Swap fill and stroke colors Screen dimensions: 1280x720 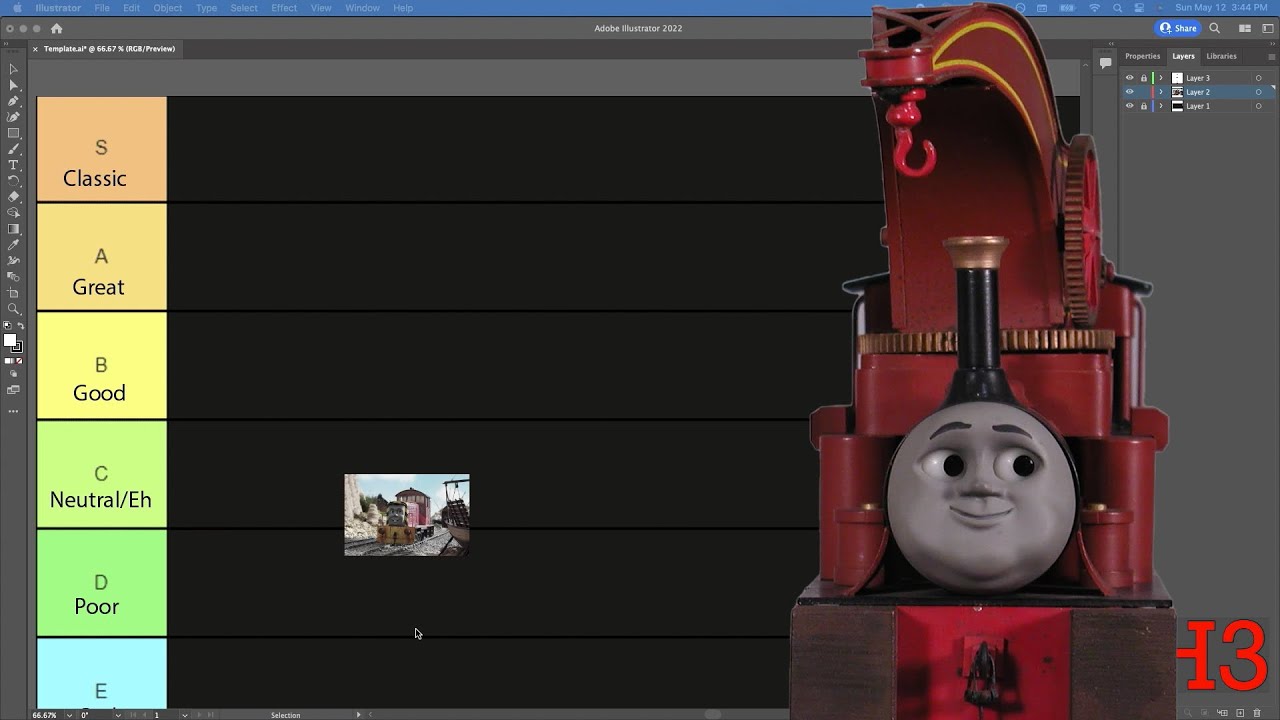click(19, 327)
